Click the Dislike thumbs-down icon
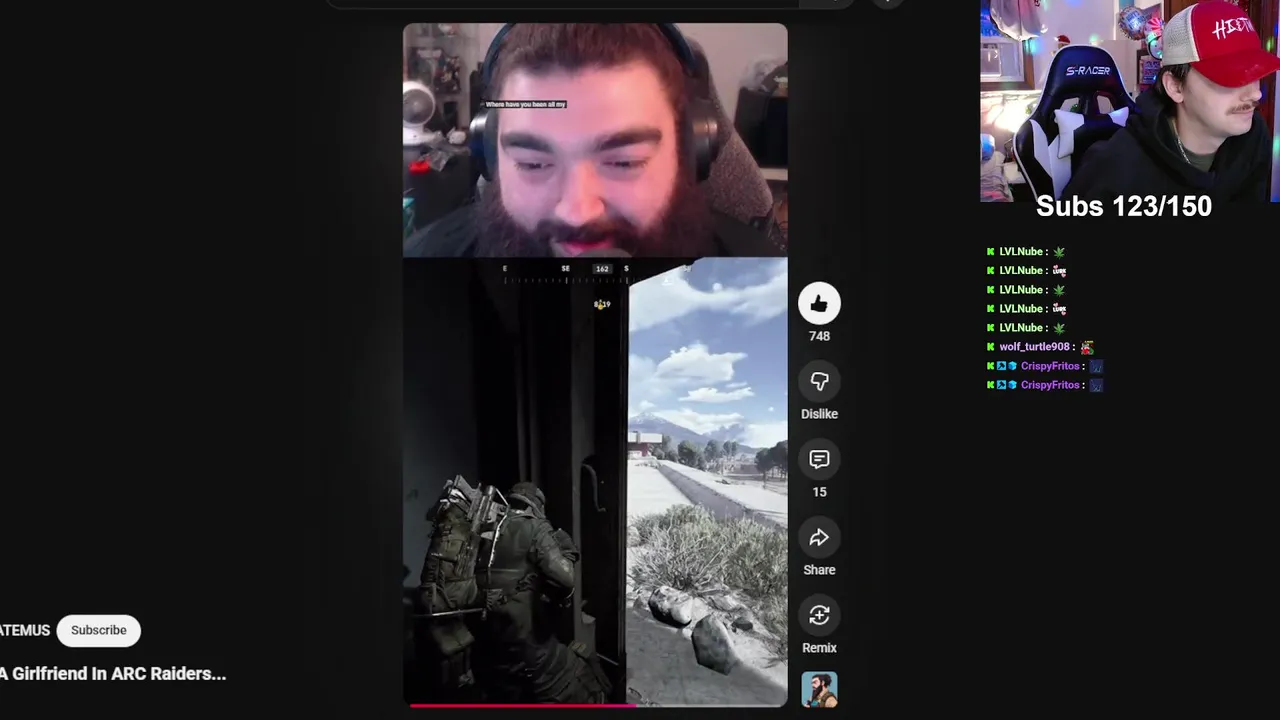This screenshot has height=720, width=1280. click(819, 381)
